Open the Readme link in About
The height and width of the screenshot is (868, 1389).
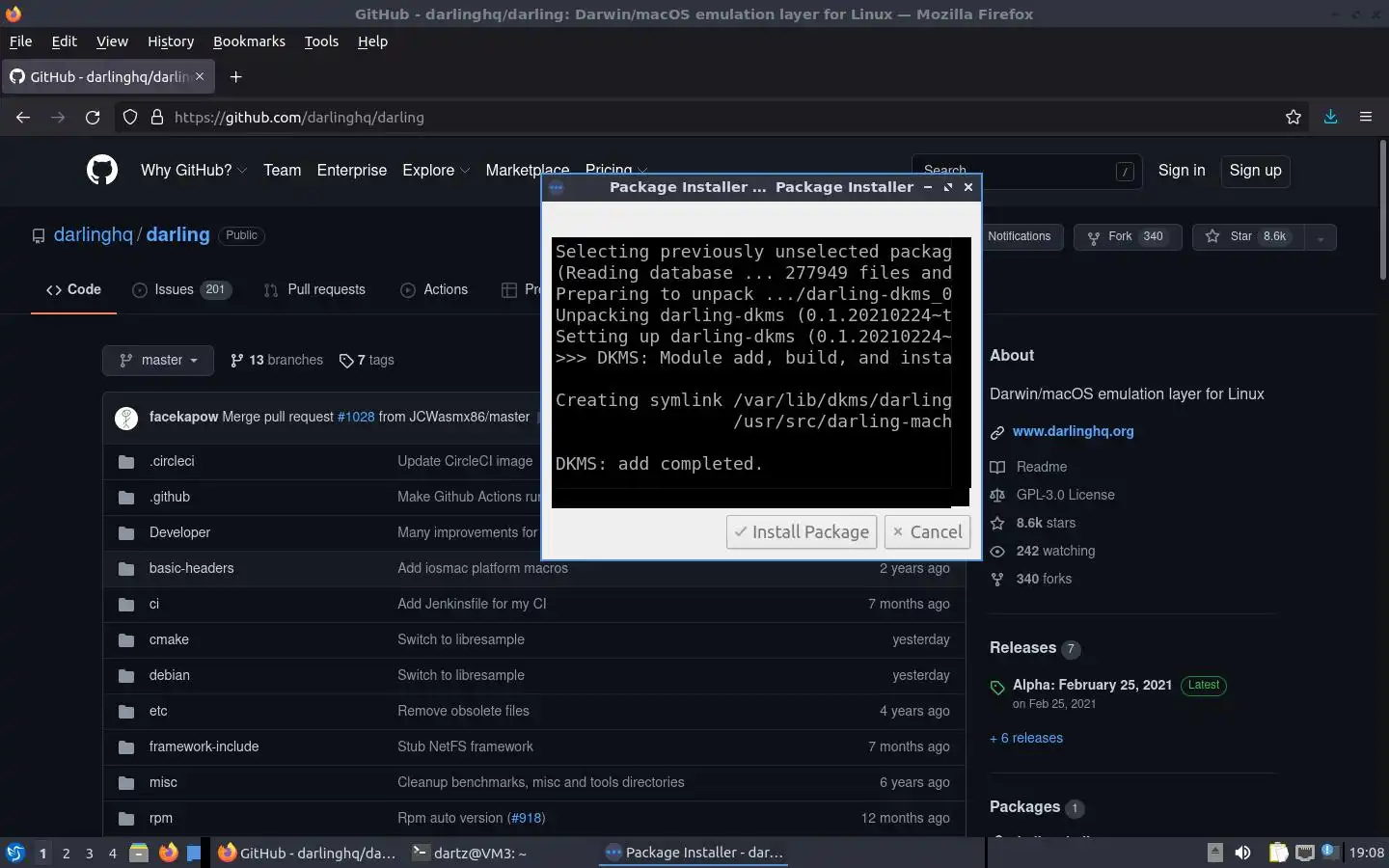click(1042, 467)
